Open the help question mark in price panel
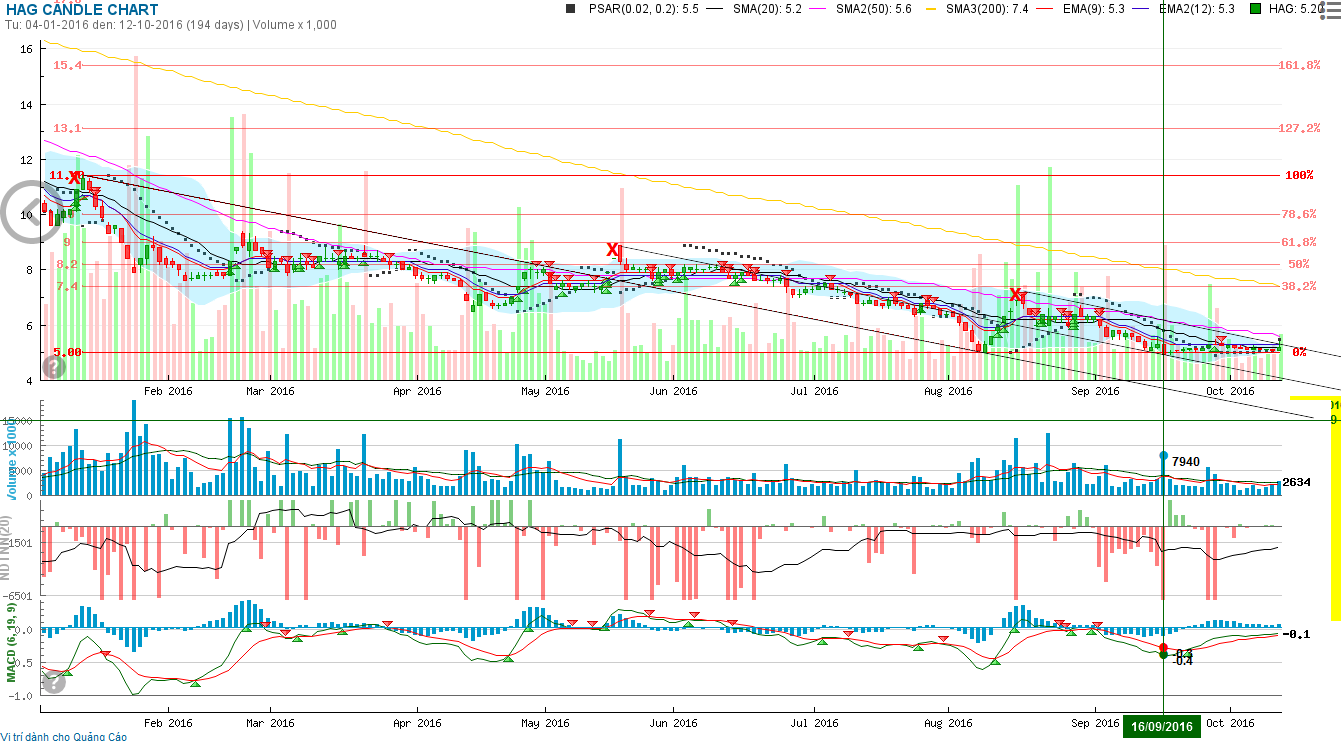Screen dimensions: 1341x741 click(x=54, y=367)
